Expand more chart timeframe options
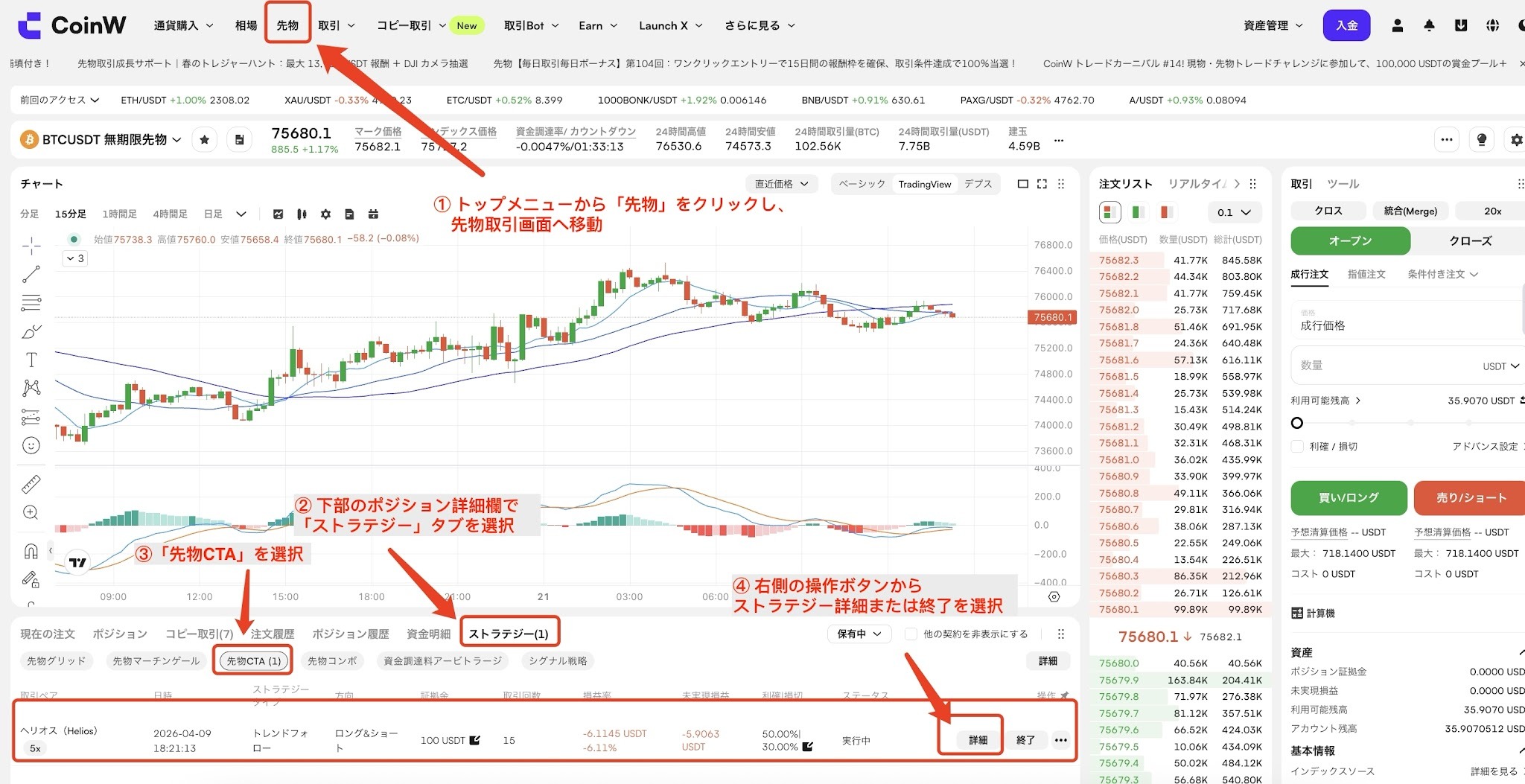 pos(241,214)
